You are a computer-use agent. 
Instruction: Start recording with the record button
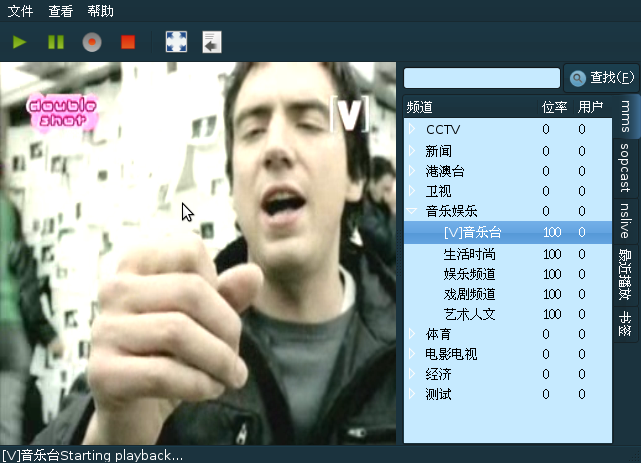92,42
